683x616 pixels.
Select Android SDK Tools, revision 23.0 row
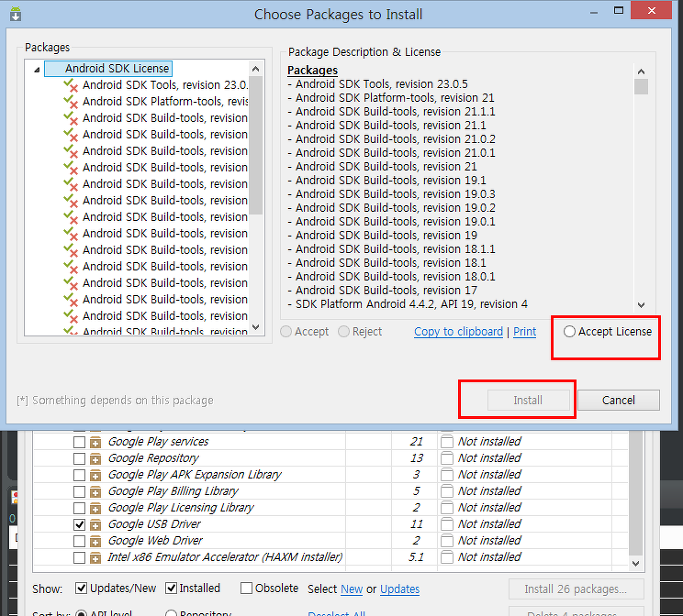165,85
